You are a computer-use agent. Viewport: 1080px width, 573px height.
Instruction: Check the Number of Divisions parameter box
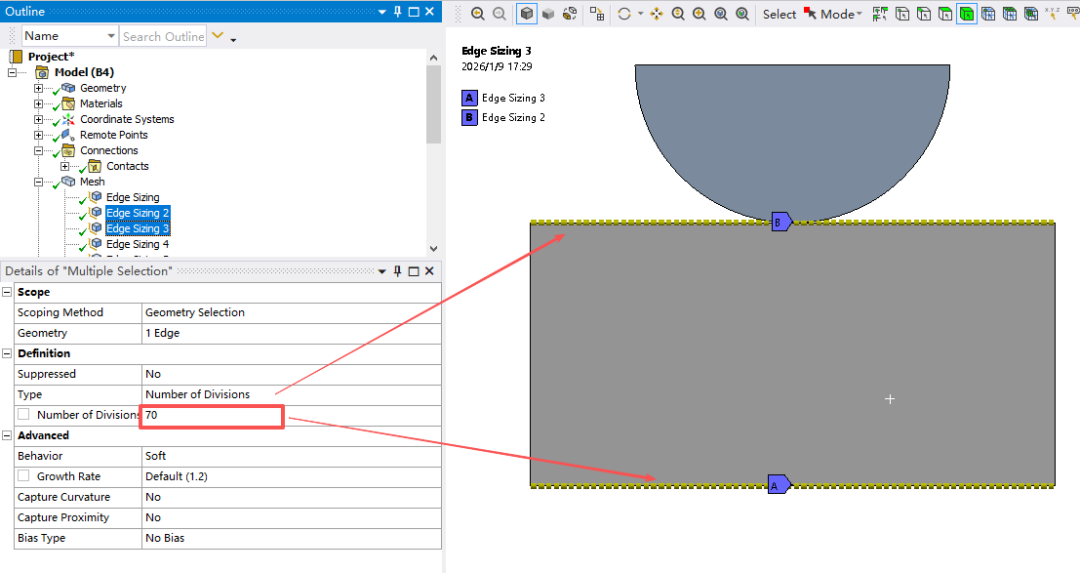pos(24,415)
